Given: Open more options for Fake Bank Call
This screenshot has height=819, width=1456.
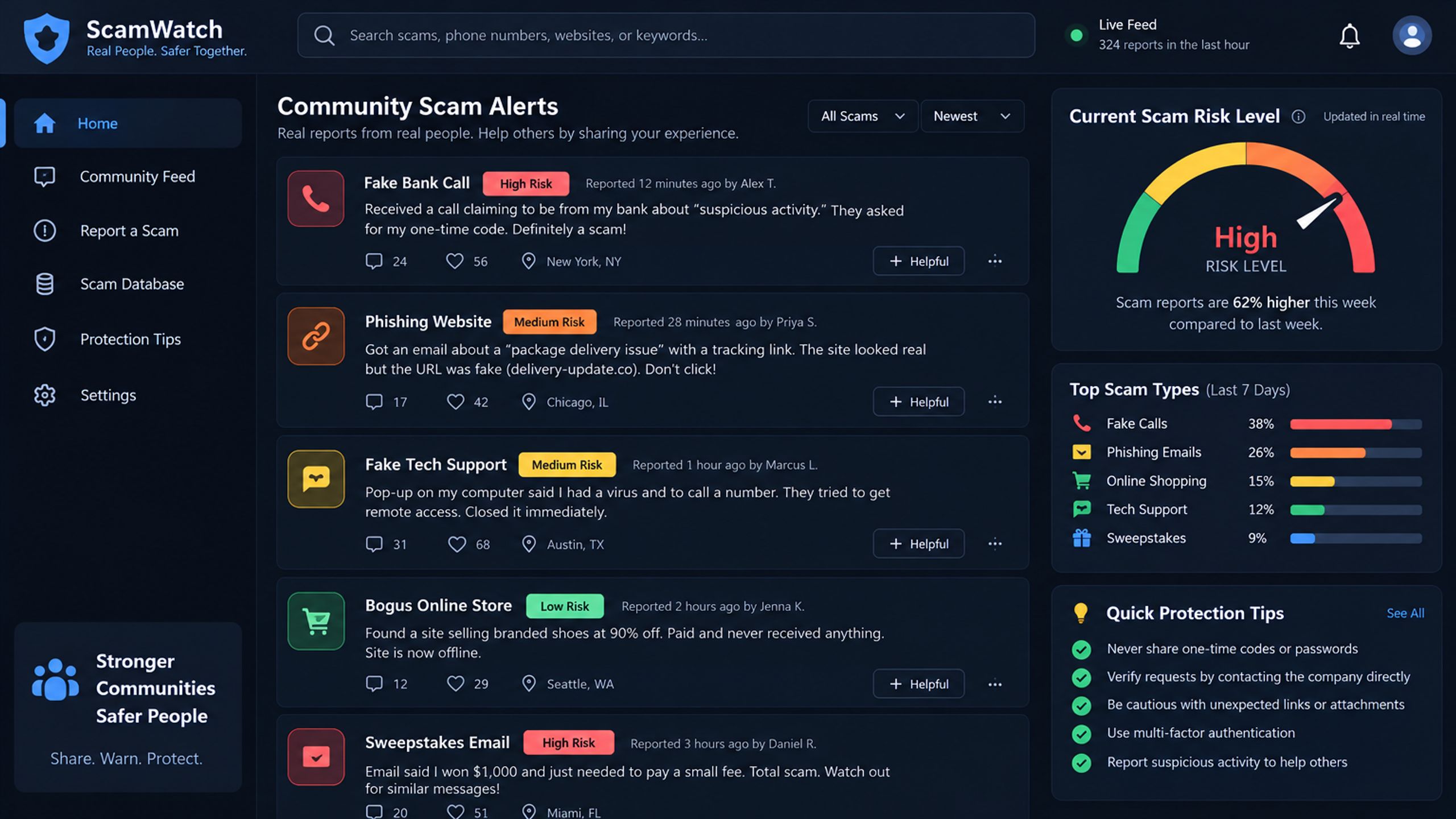Looking at the screenshot, I should click(x=995, y=261).
